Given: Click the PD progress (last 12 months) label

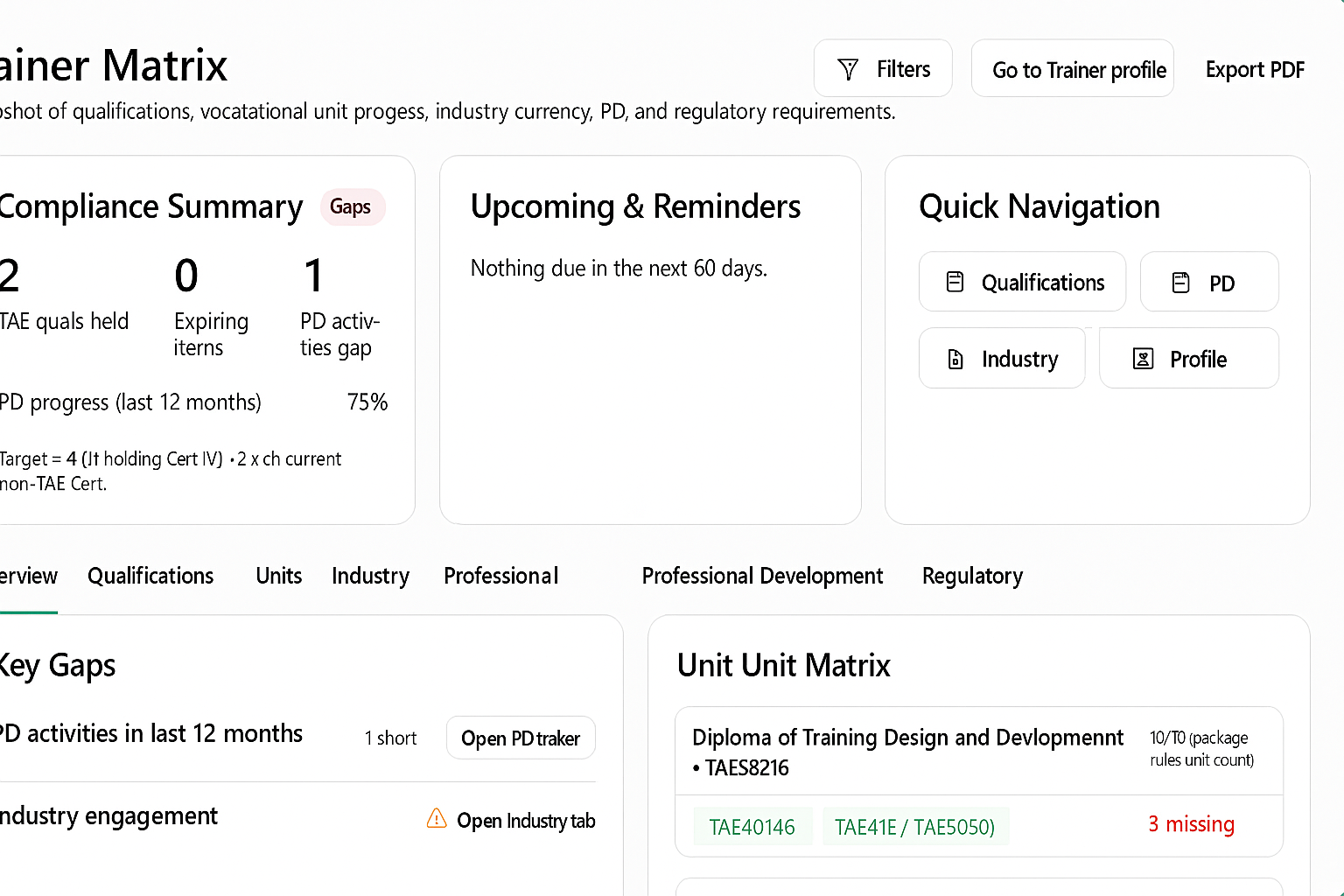Looking at the screenshot, I should click(x=130, y=402).
